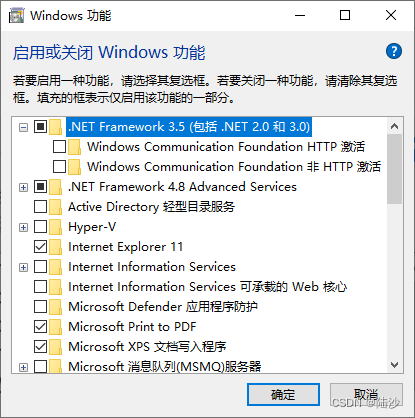Image resolution: width=415 pixels, height=418 pixels.
Task: Expand the Internet Information Services node
Action: (23, 267)
